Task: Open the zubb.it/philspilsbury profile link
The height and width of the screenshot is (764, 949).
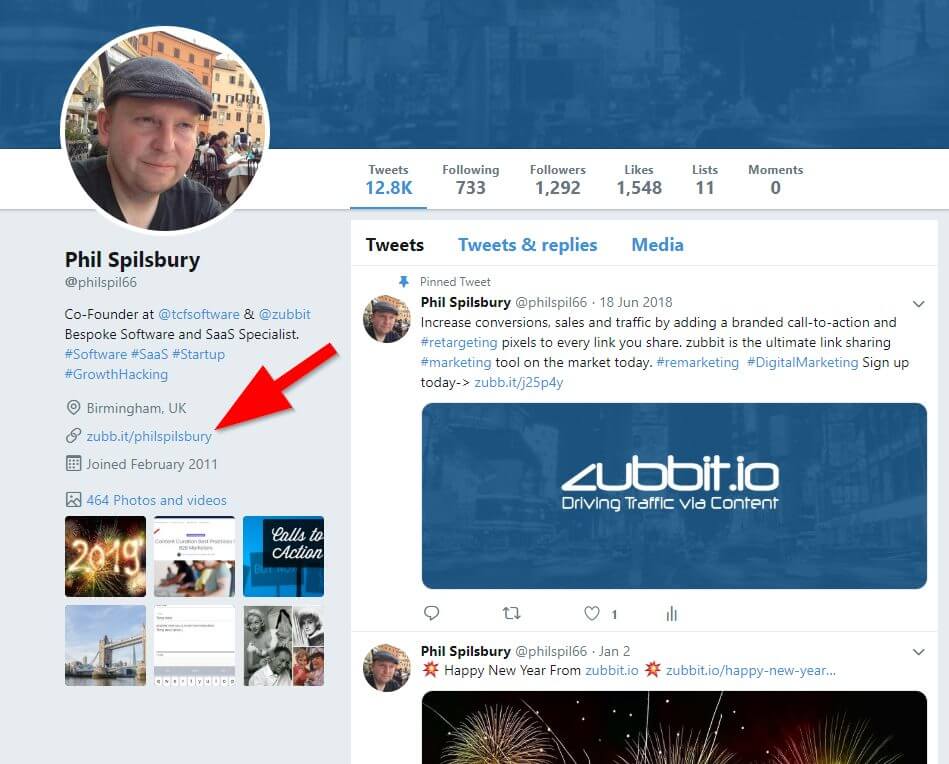Action: coord(149,436)
